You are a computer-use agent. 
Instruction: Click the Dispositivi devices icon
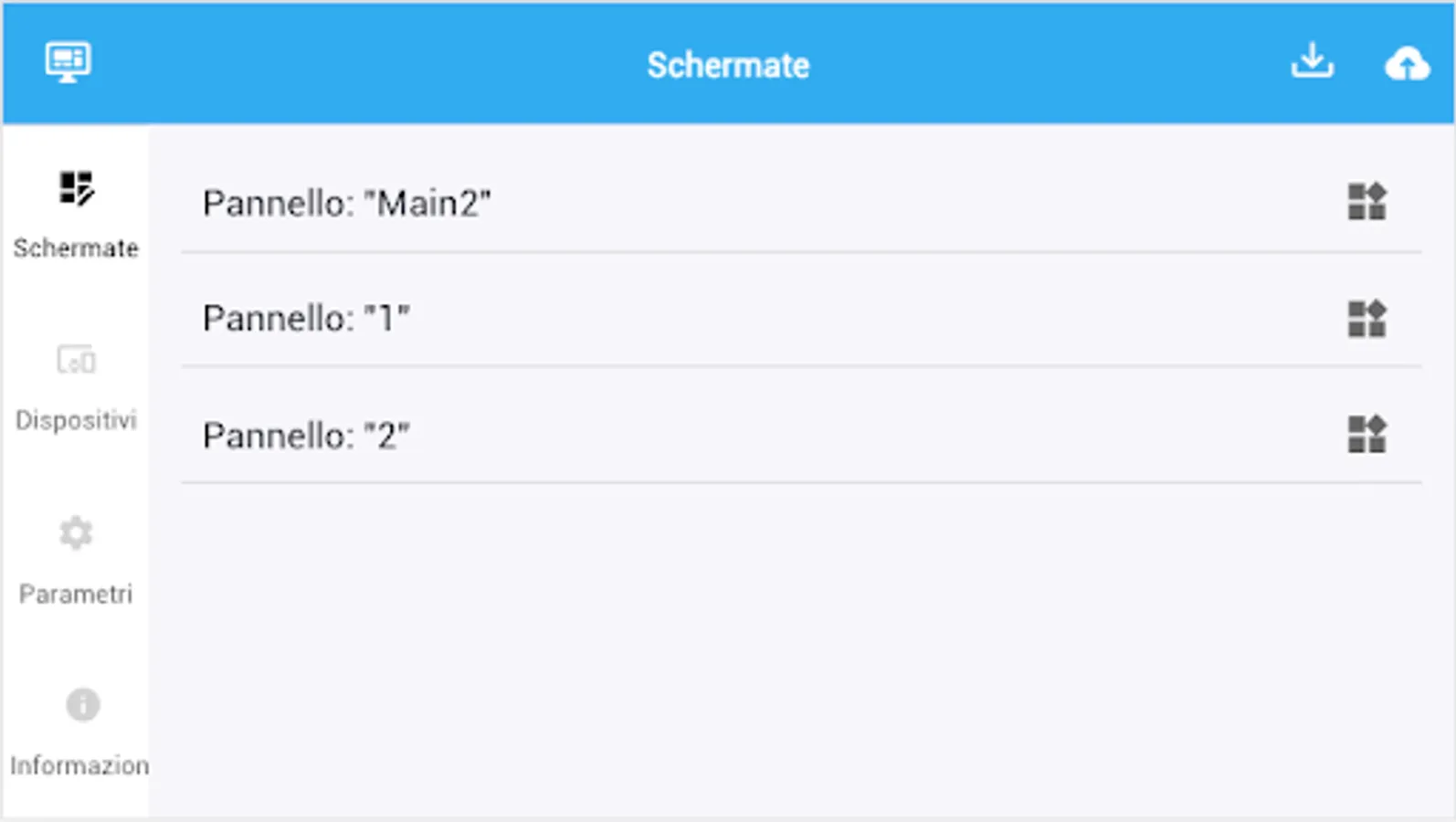pos(76,360)
